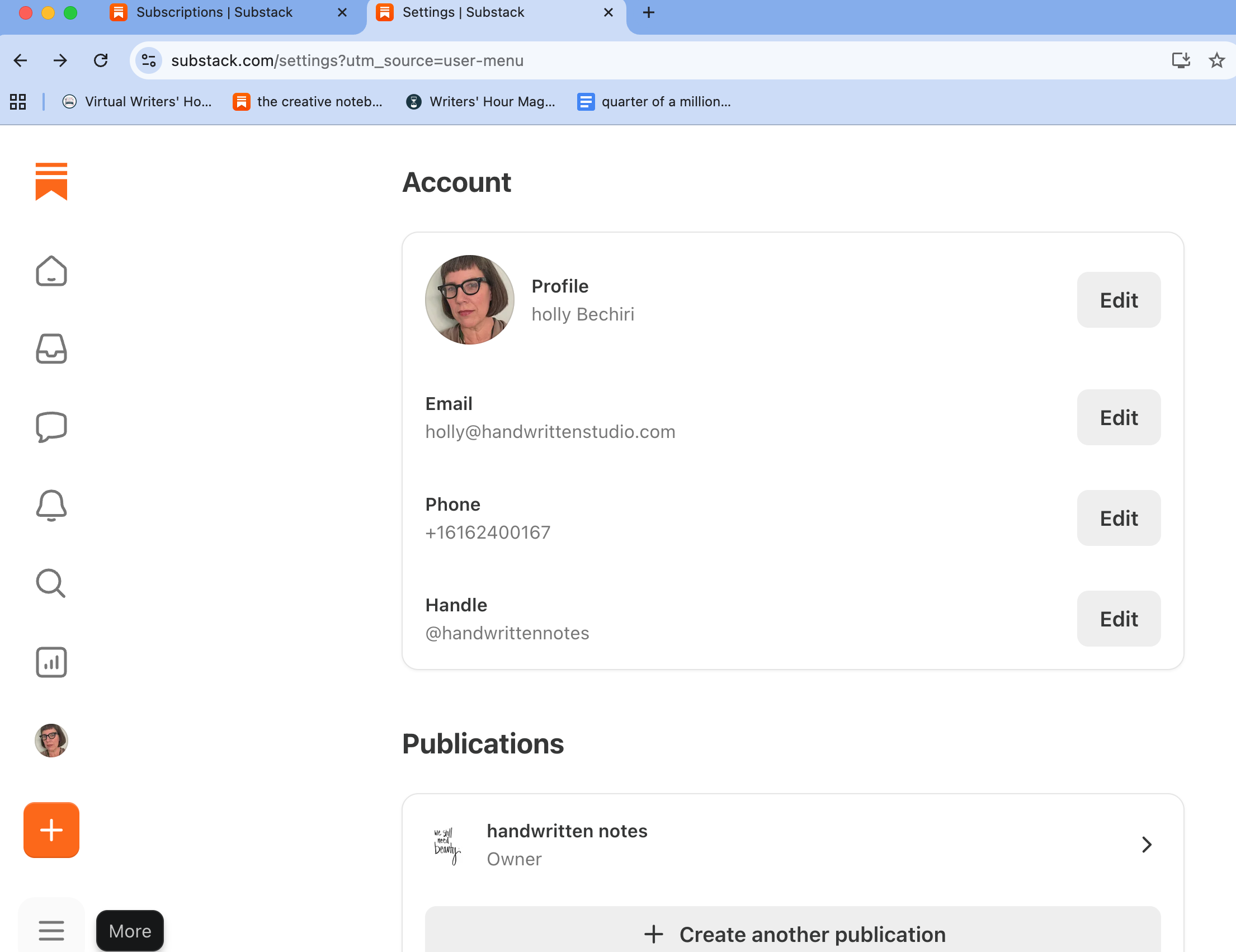Open the Dashboard stats chart icon
Screen dimensions: 1236x952
51,662
